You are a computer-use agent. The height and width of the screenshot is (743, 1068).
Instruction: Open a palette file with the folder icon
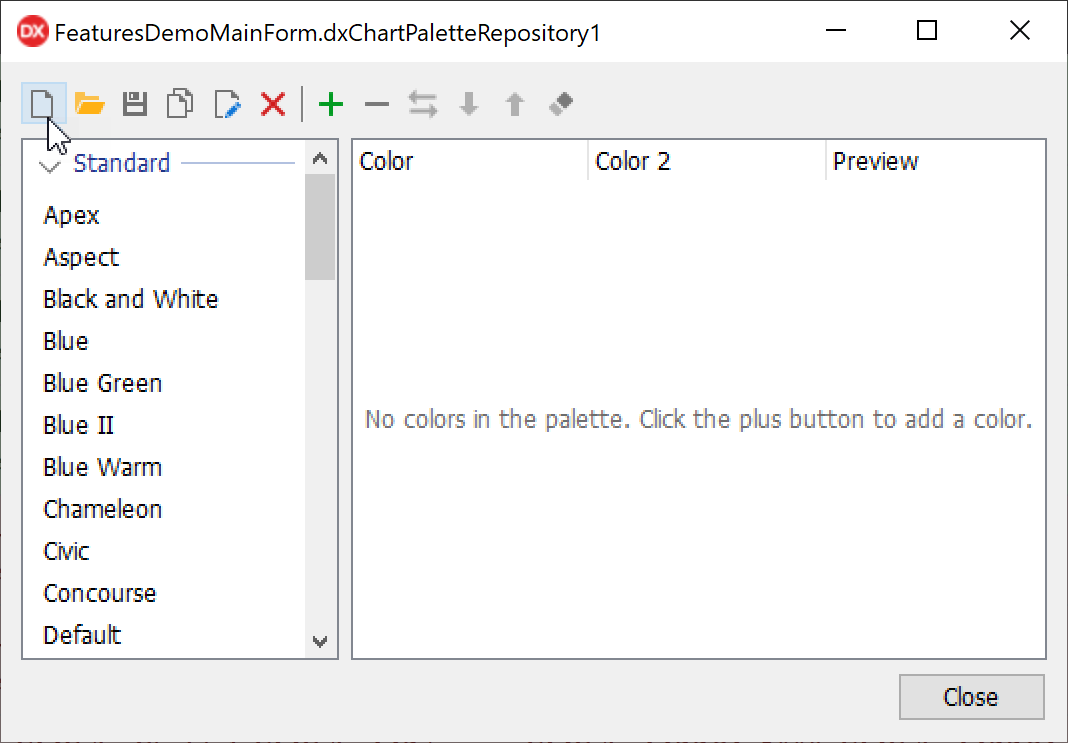[90, 103]
